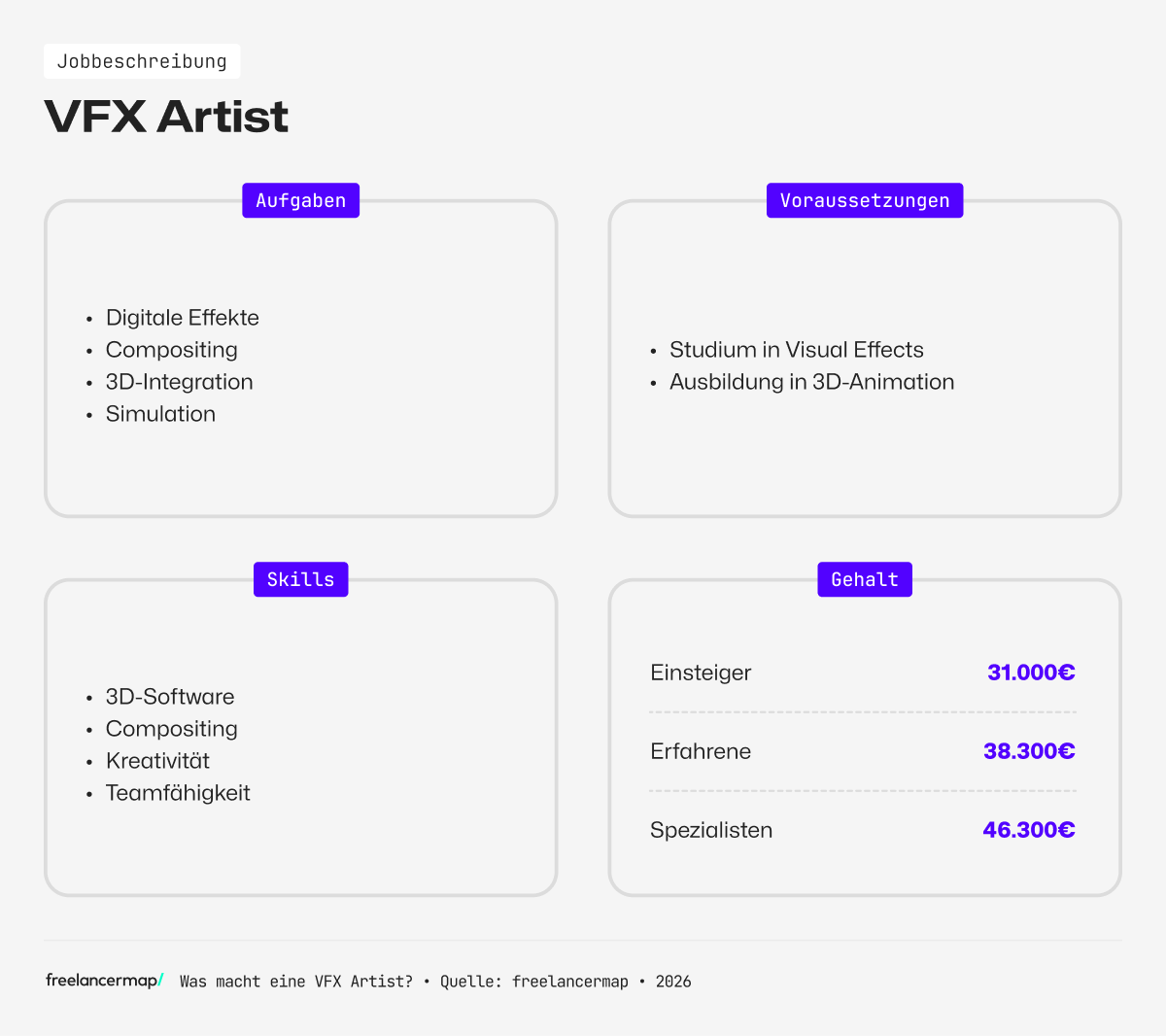Click the 31.000€ salary value

tap(1030, 673)
